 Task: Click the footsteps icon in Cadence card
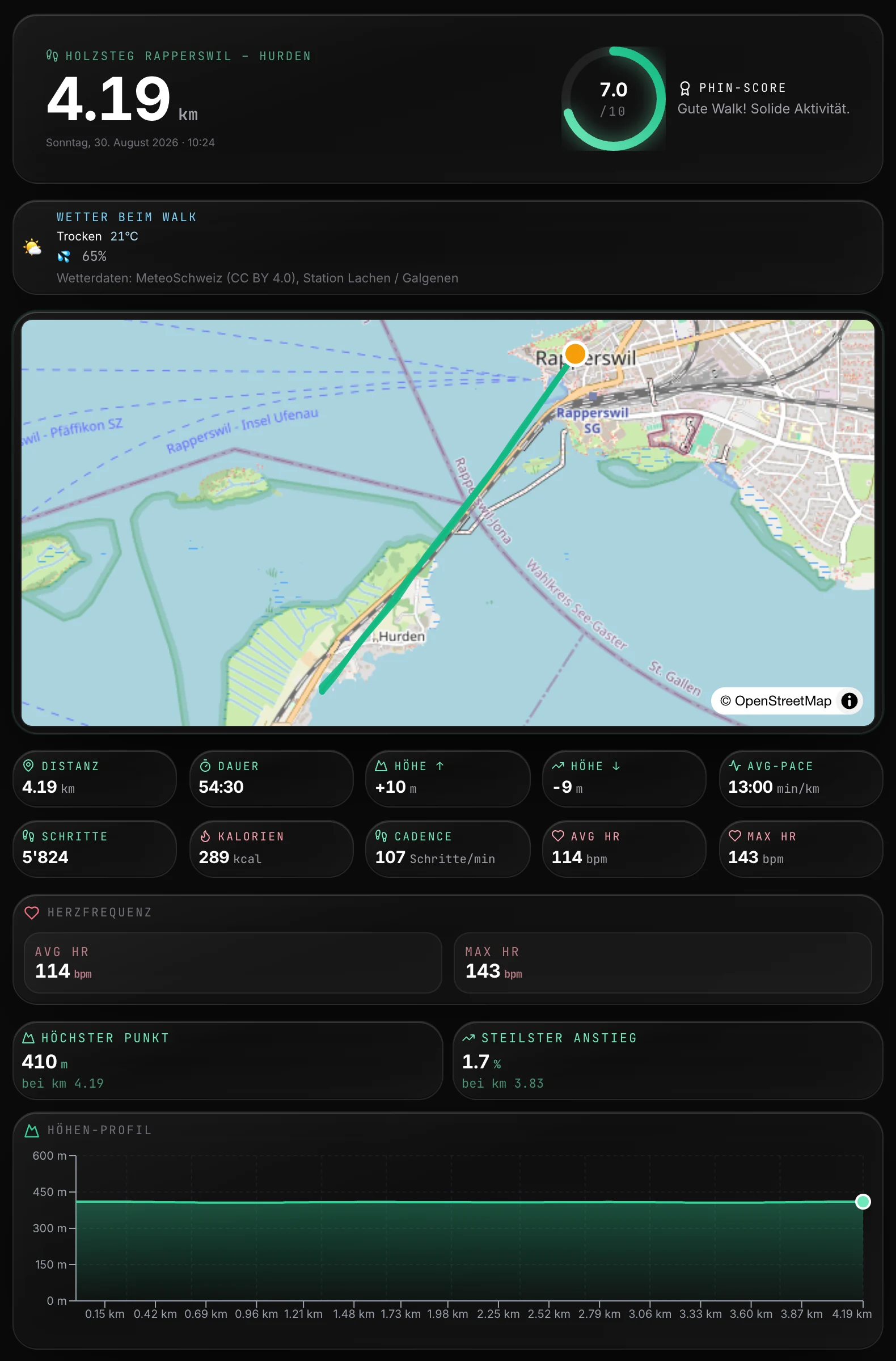tap(382, 836)
